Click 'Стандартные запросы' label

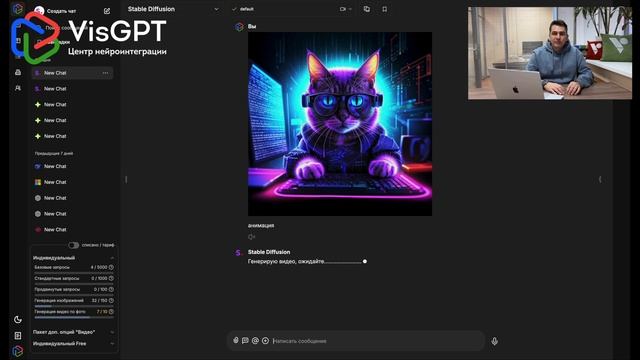coord(57,278)
